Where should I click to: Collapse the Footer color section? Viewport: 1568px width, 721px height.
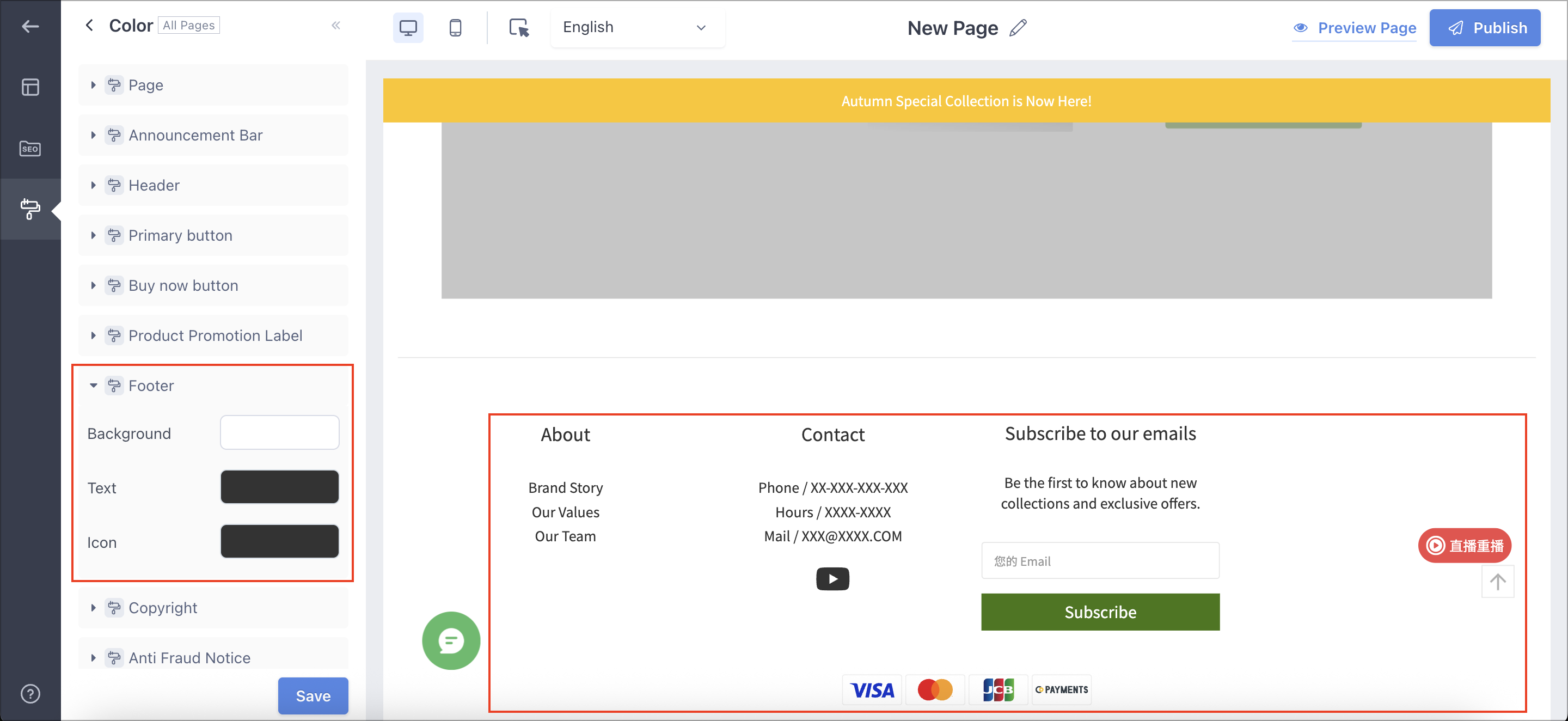pyautogui.click(x=213, y=386)
